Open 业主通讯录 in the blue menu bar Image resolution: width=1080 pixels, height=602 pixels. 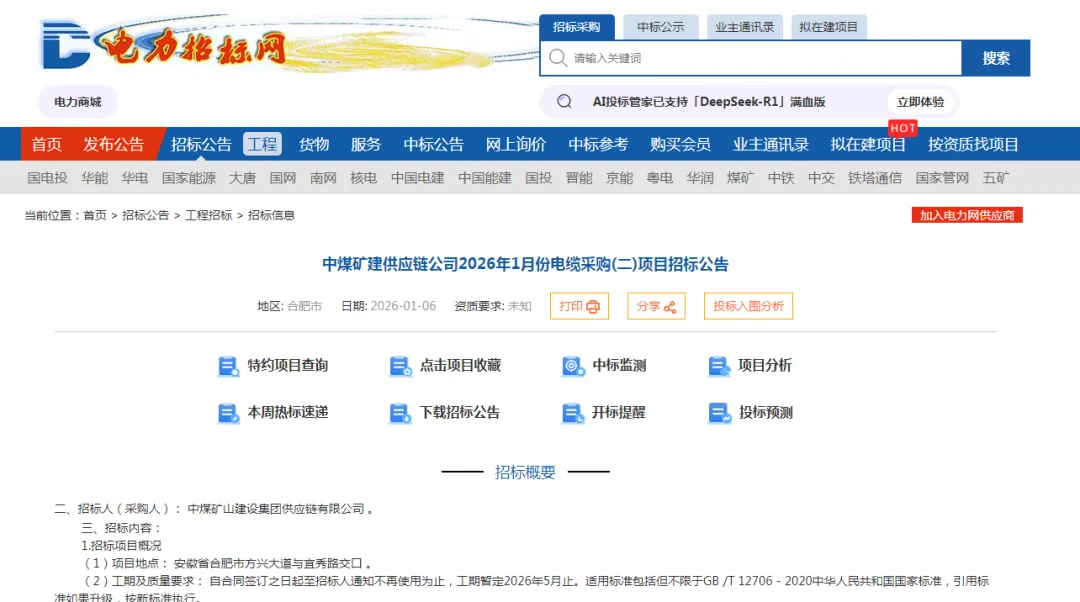click(x=771, y=144)
